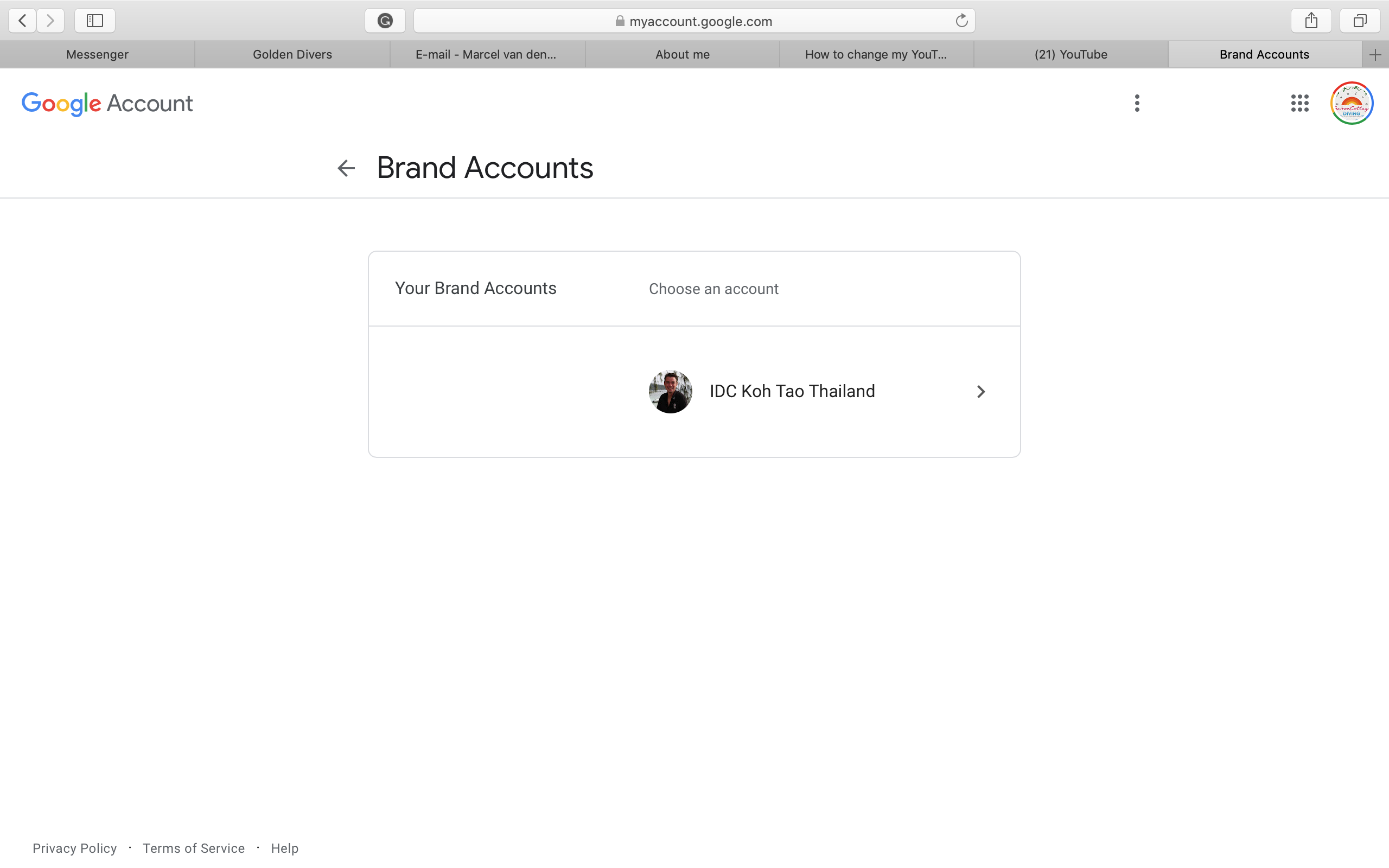Click the Google account profile picture
Image resolution: width=1389 pixels, height=868 pixels.
tap(1352, 103)
